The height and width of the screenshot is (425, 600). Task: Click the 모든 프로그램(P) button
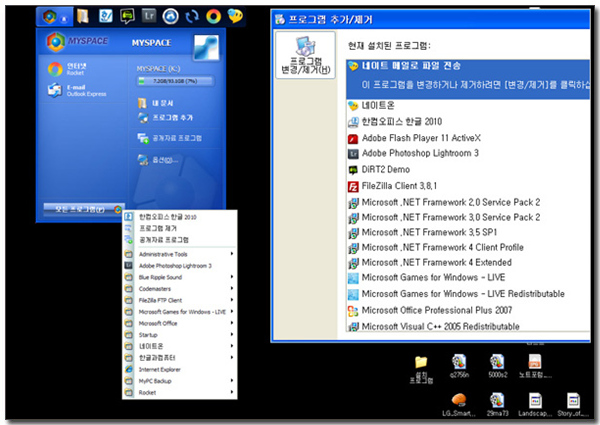tap(83, 209)
